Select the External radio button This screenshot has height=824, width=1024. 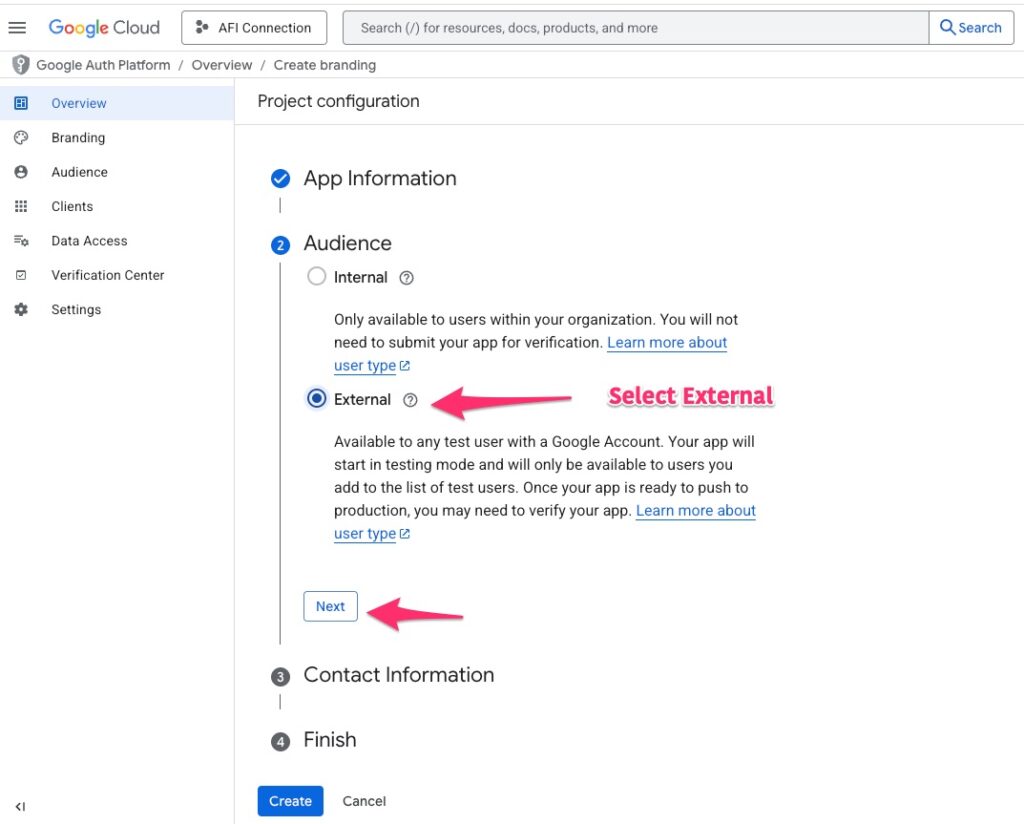[x=317, y=399]
